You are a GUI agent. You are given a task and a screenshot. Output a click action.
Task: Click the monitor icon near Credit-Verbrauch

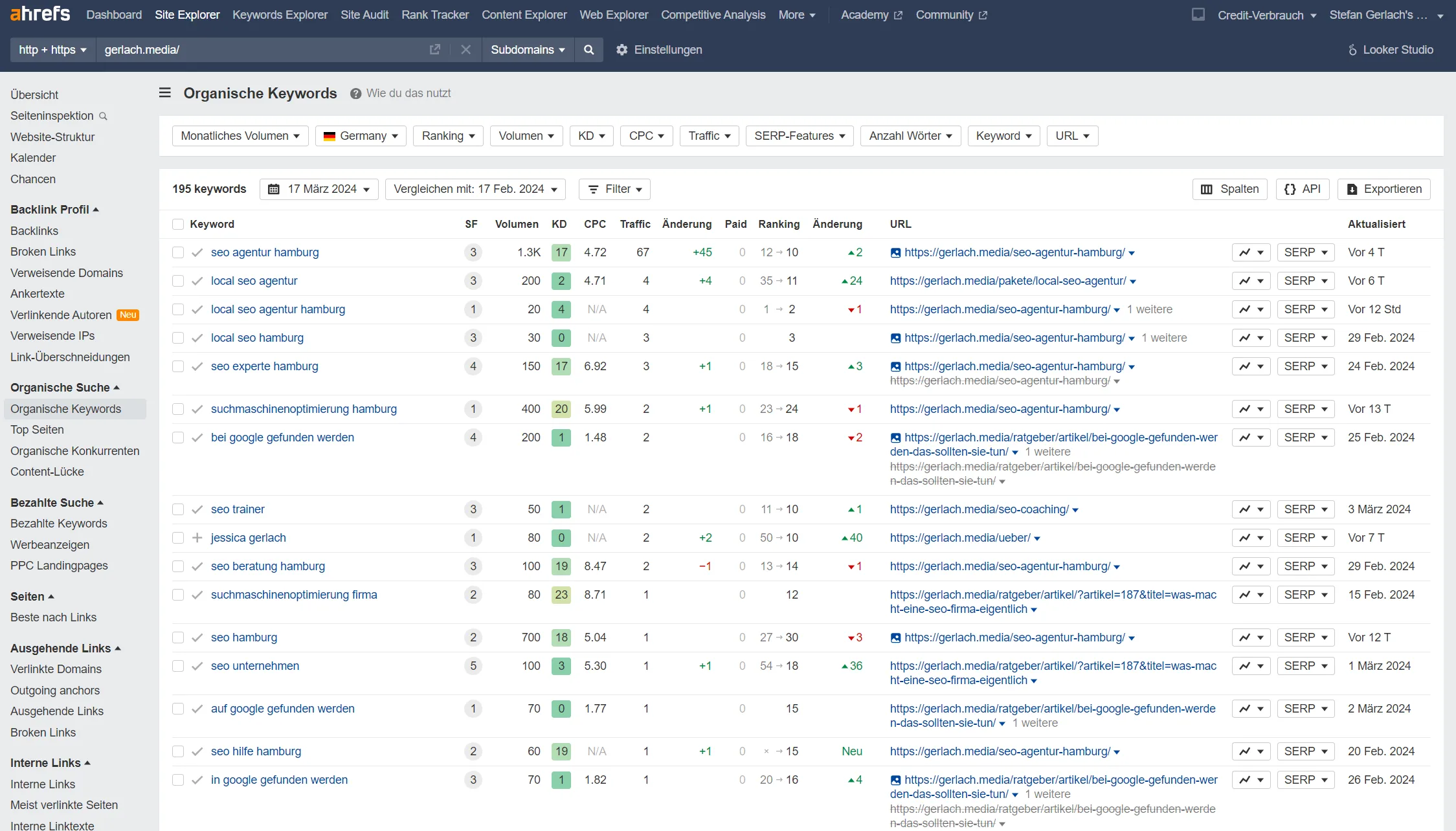point(1198,14)
